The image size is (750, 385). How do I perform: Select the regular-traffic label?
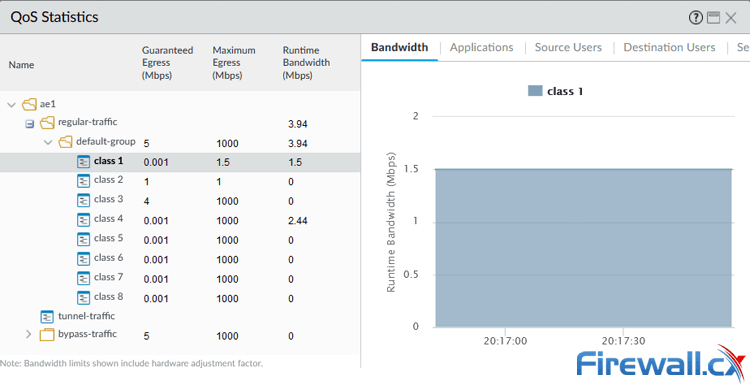pyautogui.click(x=88, y=122)
